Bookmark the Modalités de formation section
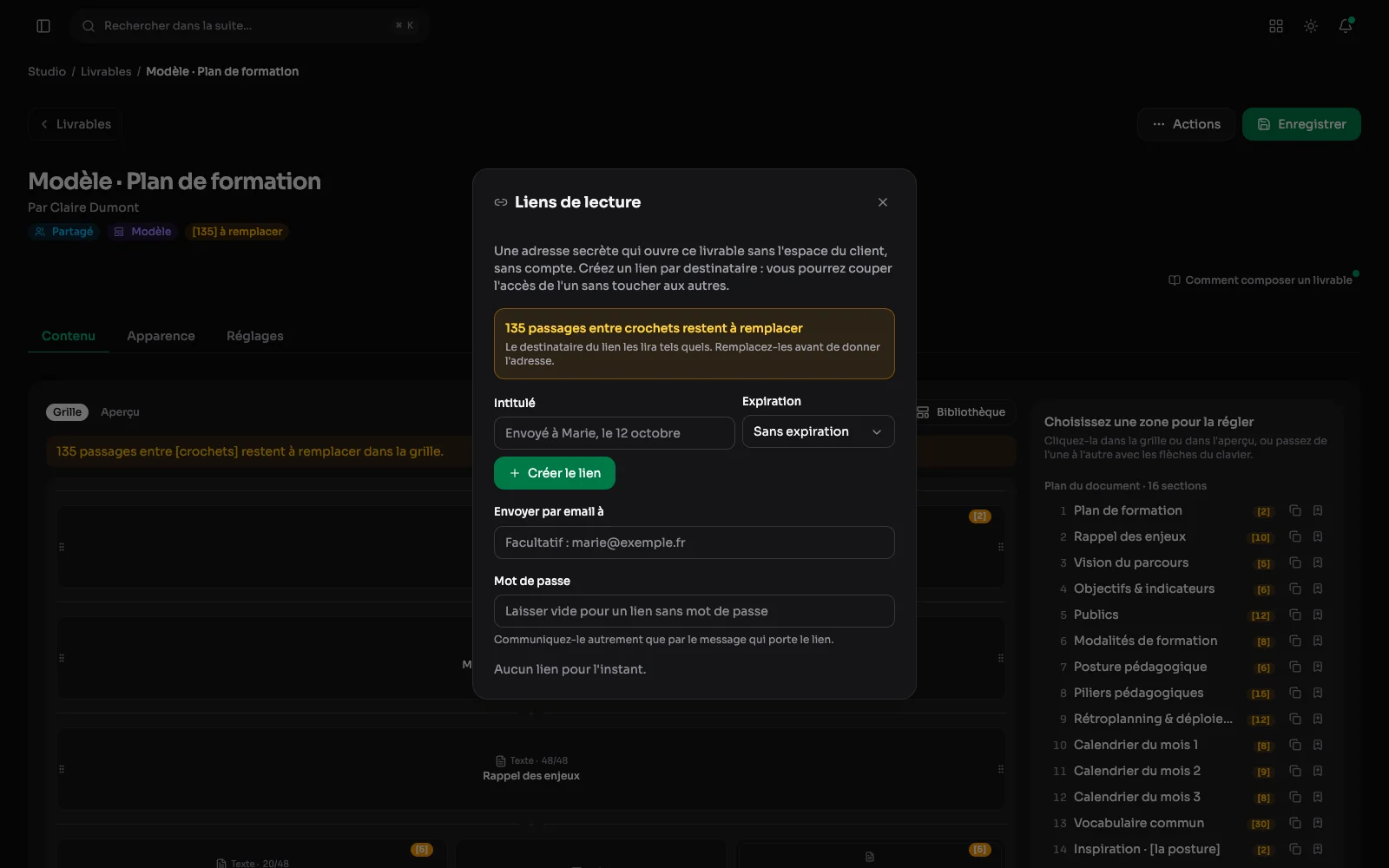Screen dimensions: 1389x868 1318,641
